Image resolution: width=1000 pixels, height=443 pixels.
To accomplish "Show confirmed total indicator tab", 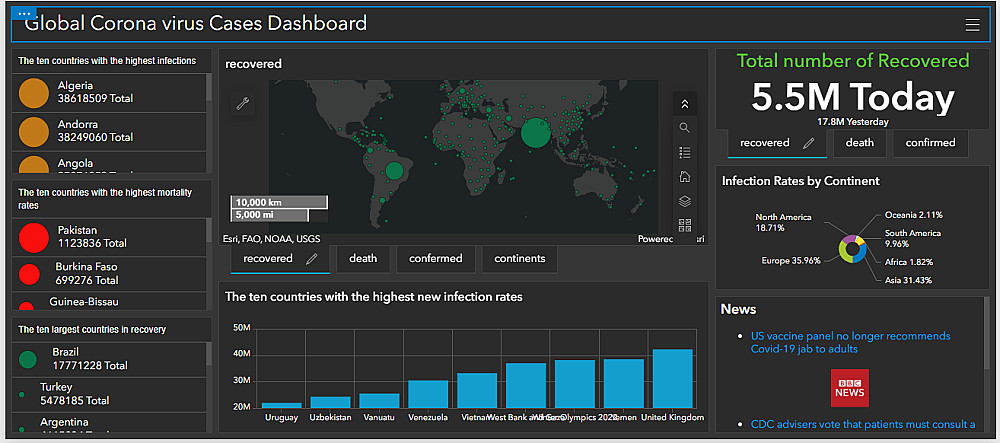I will 930,143.
